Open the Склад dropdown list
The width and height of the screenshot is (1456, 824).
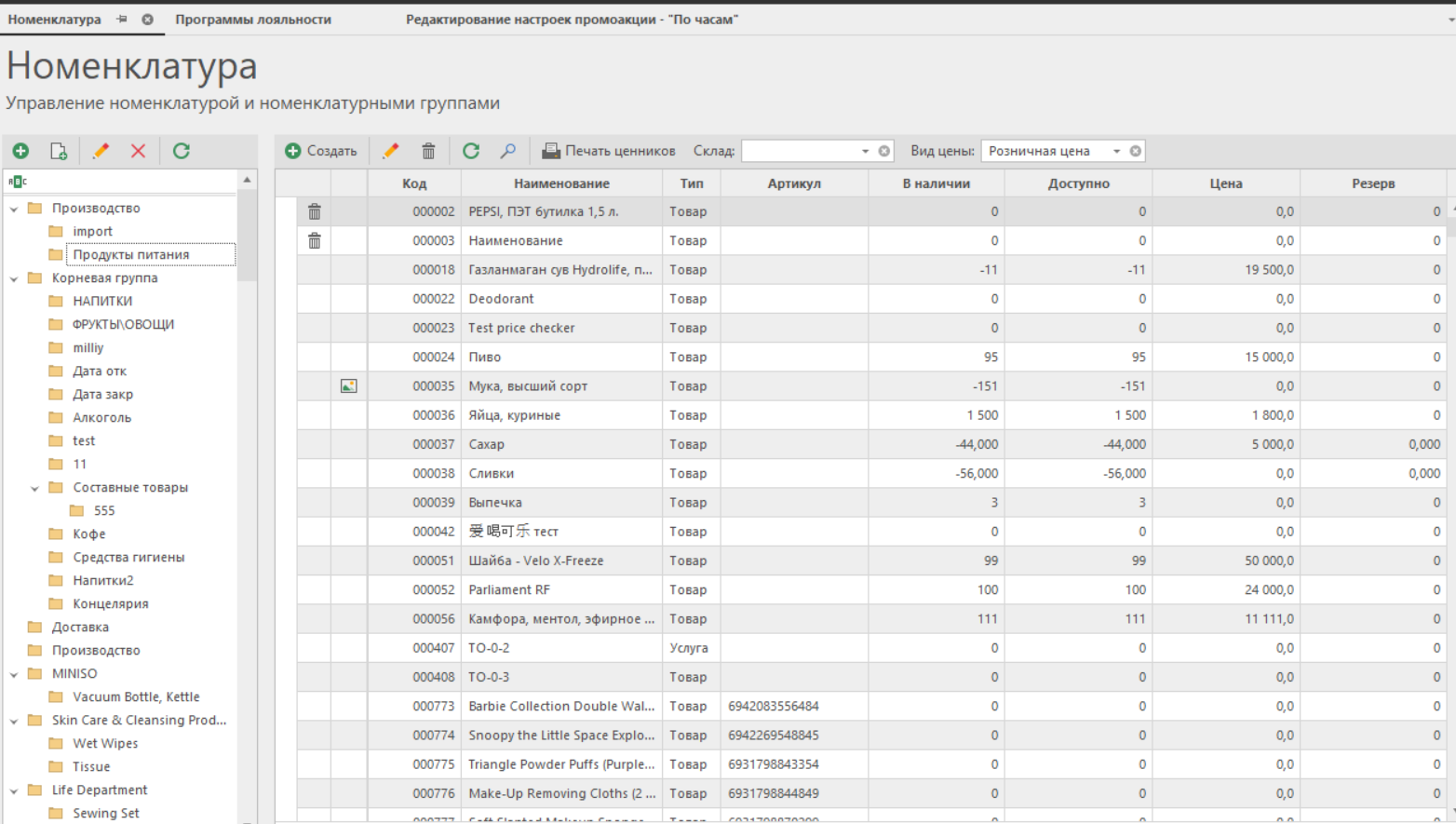[x=865, y=151]
